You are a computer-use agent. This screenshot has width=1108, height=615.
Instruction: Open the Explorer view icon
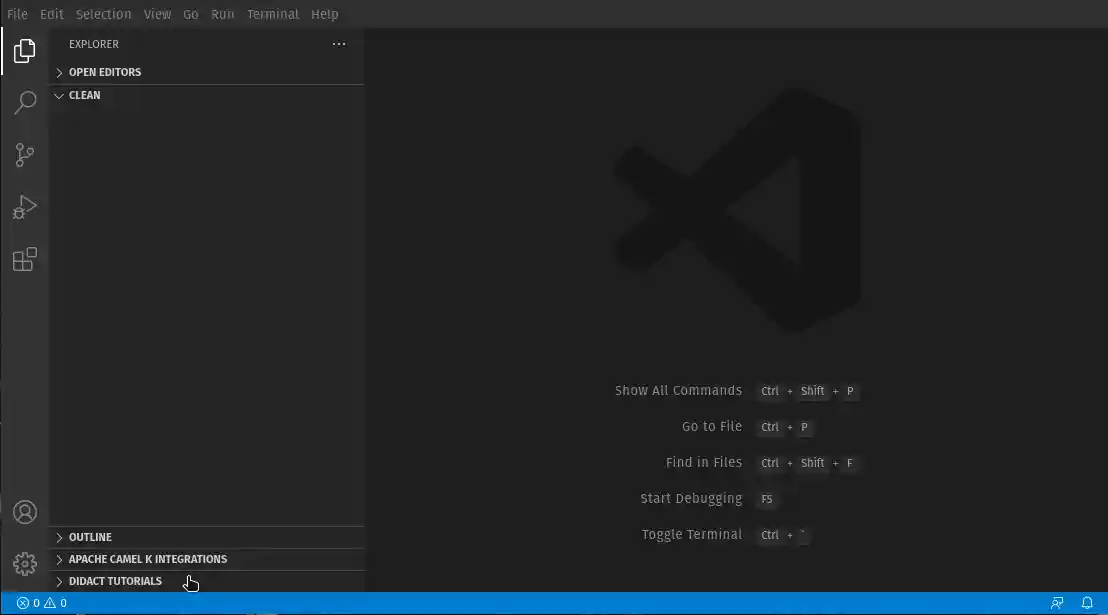(24, 51)
